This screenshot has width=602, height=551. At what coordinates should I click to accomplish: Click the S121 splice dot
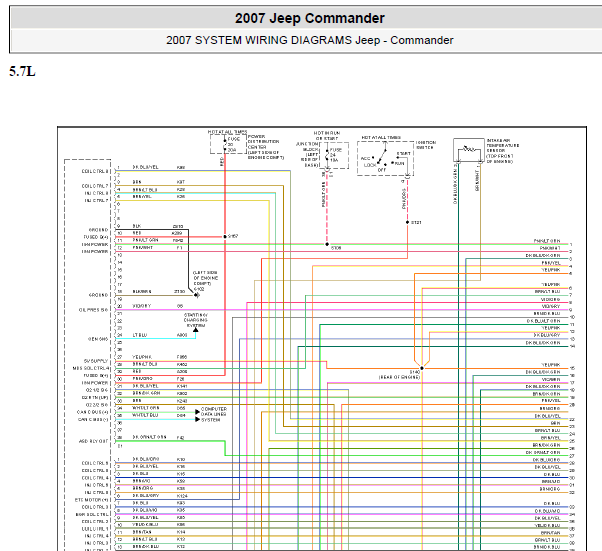[x=407, y=222]
